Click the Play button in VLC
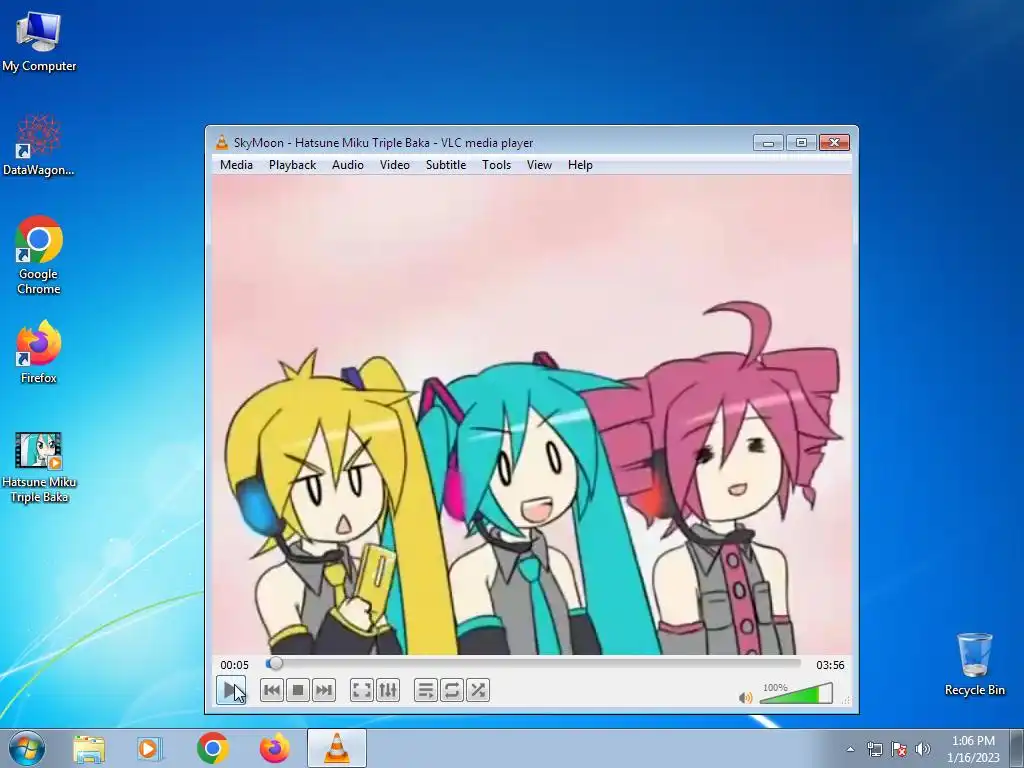This screenshot has height=768, width=1024. (231, 690)
